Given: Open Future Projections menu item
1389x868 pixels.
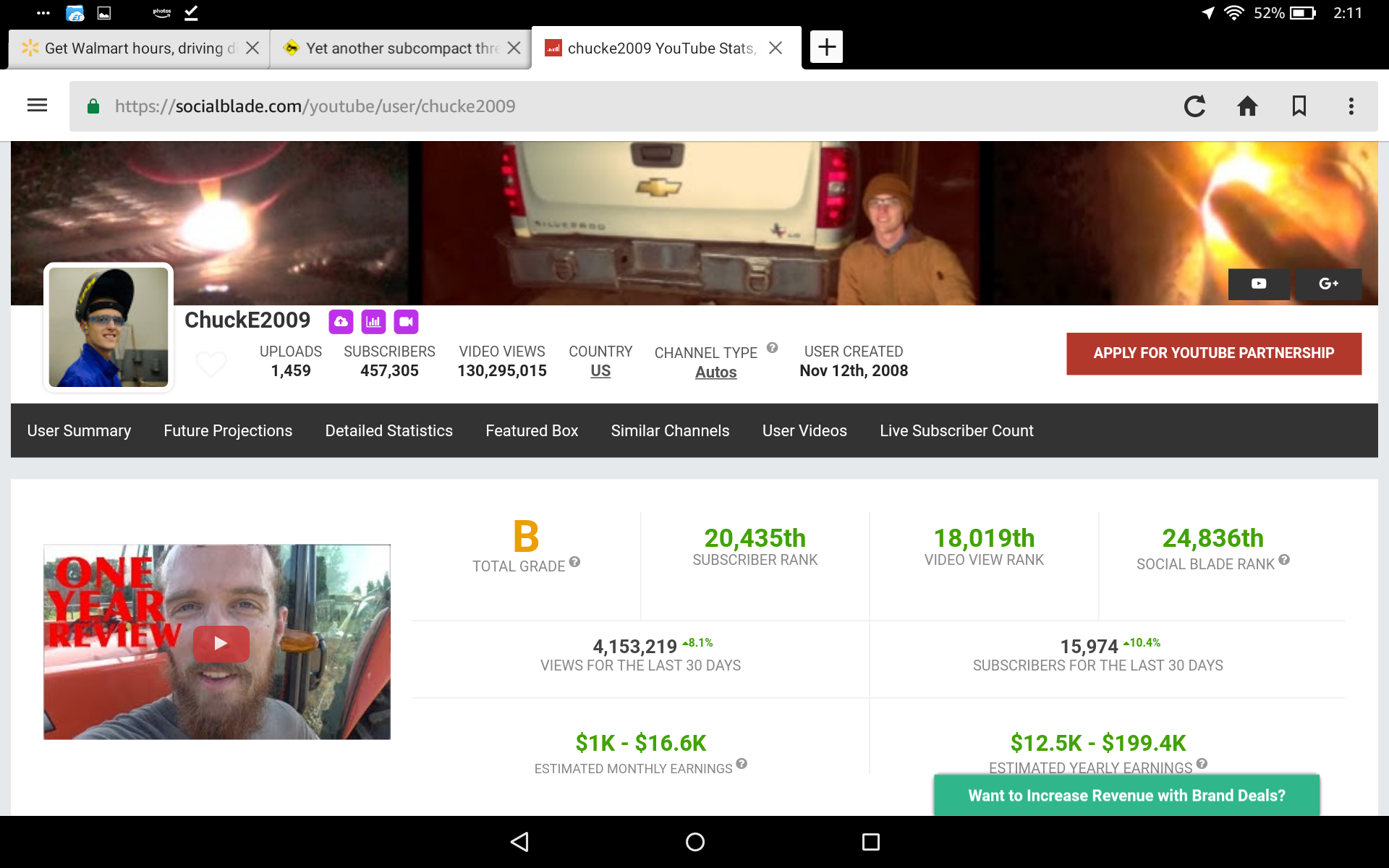Looking at the screenshot, I should pyautogui.click(x=228, y=431).
